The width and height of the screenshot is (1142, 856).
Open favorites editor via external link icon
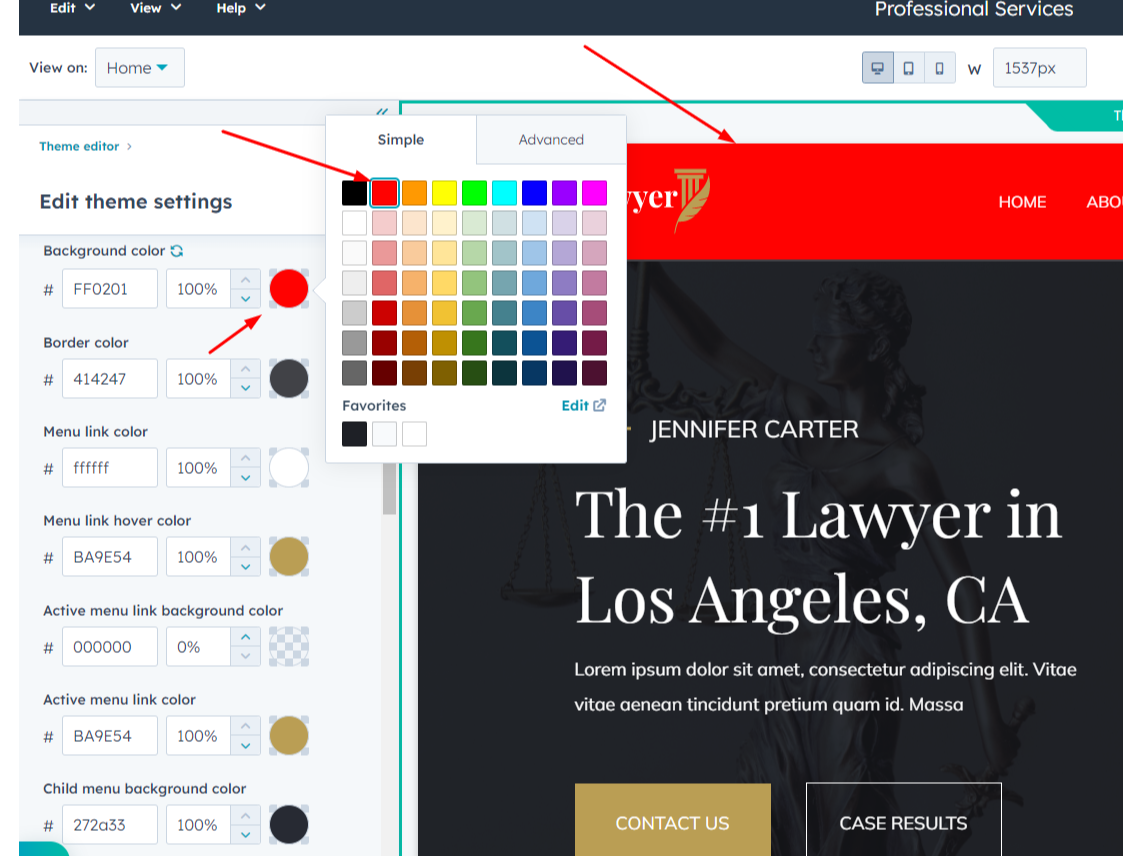(x=597, y=405)
